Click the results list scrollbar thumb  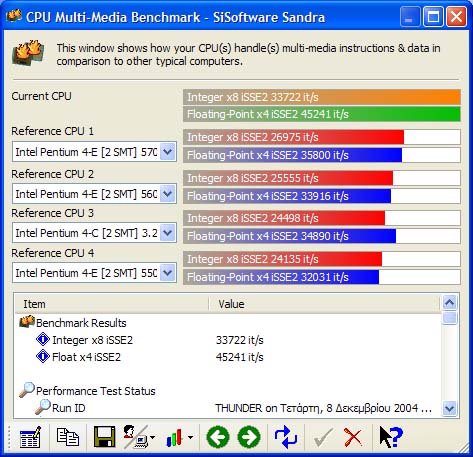(450, 317)
